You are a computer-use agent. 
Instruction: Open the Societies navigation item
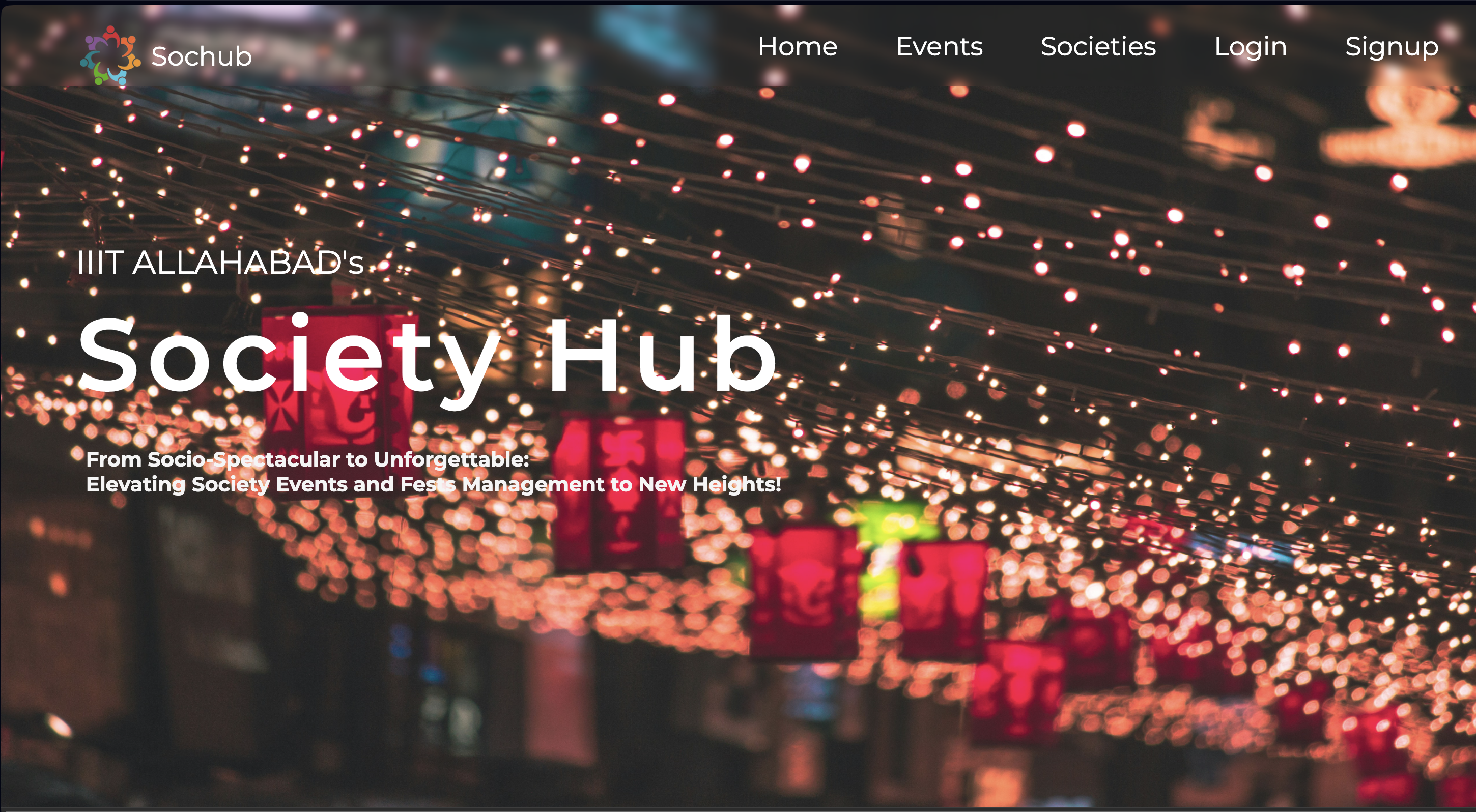(x=1098, y=46)
